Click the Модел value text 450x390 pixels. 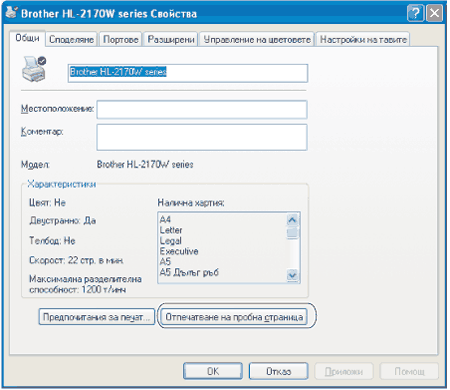point(145,164)
